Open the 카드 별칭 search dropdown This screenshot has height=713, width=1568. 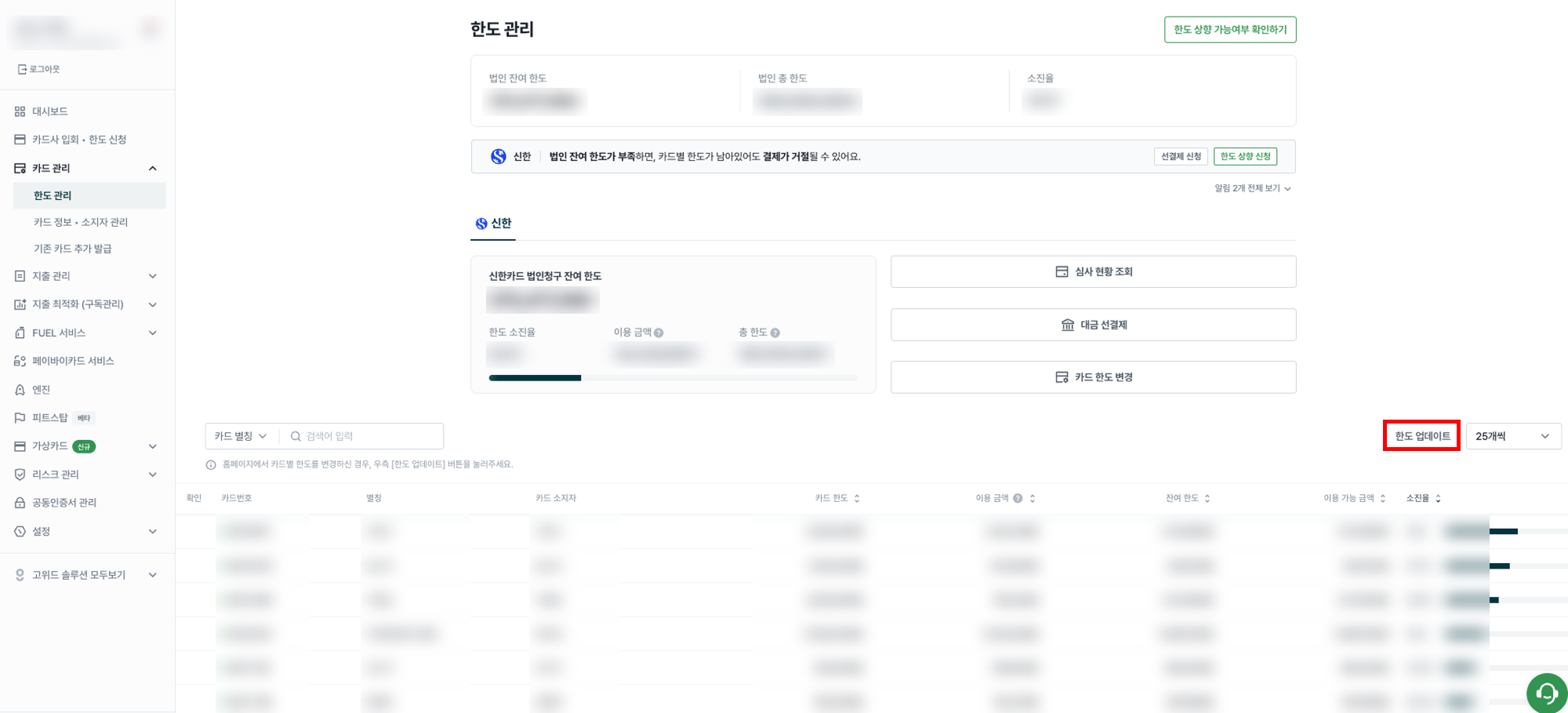241,436
